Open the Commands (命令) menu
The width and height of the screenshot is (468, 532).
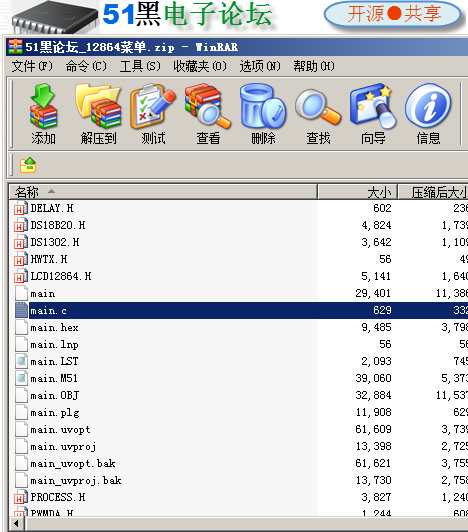[x=86, y=66]
